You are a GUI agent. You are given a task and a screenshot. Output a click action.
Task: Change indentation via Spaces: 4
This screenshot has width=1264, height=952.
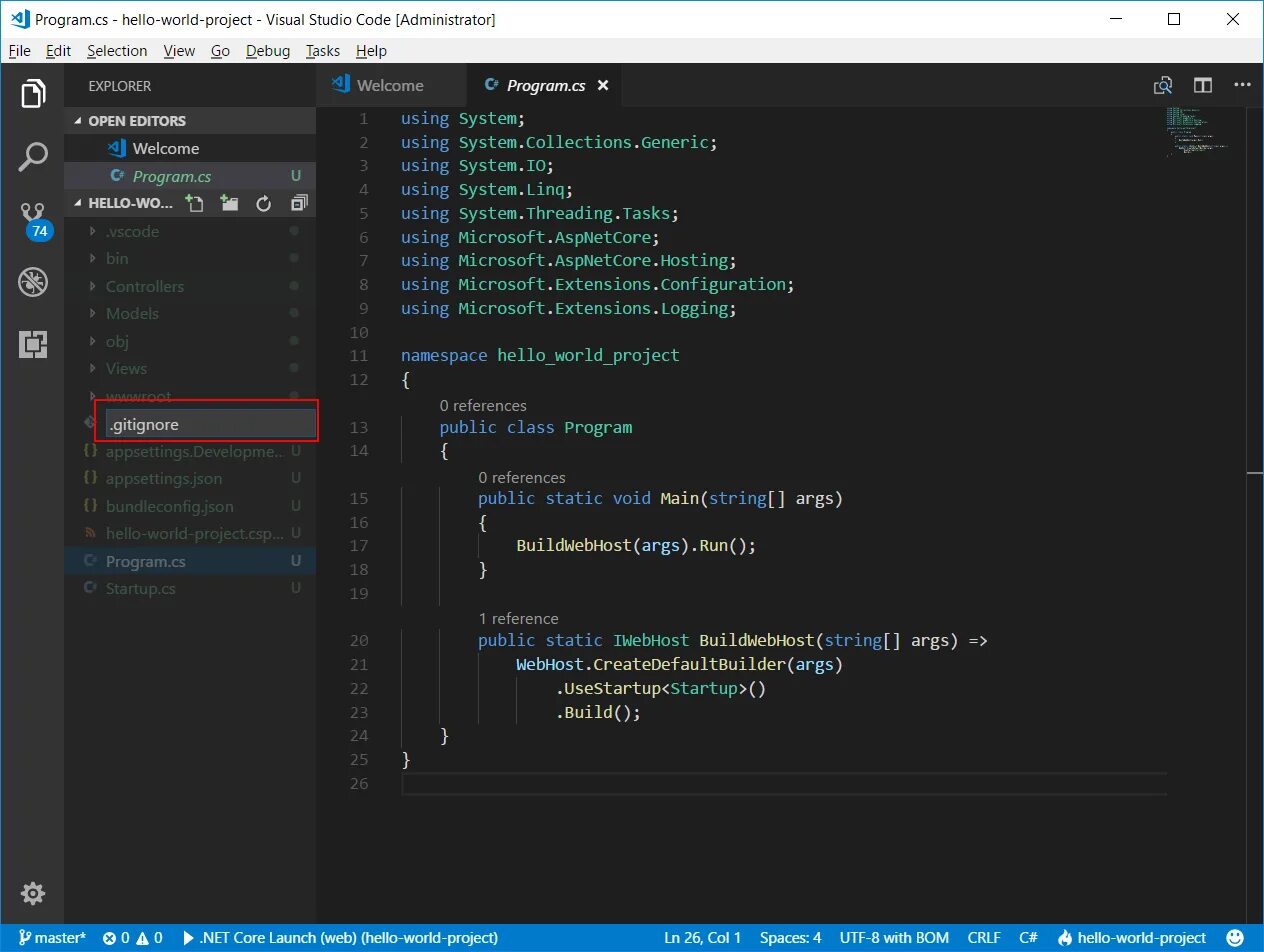click(x=791, y=938)
